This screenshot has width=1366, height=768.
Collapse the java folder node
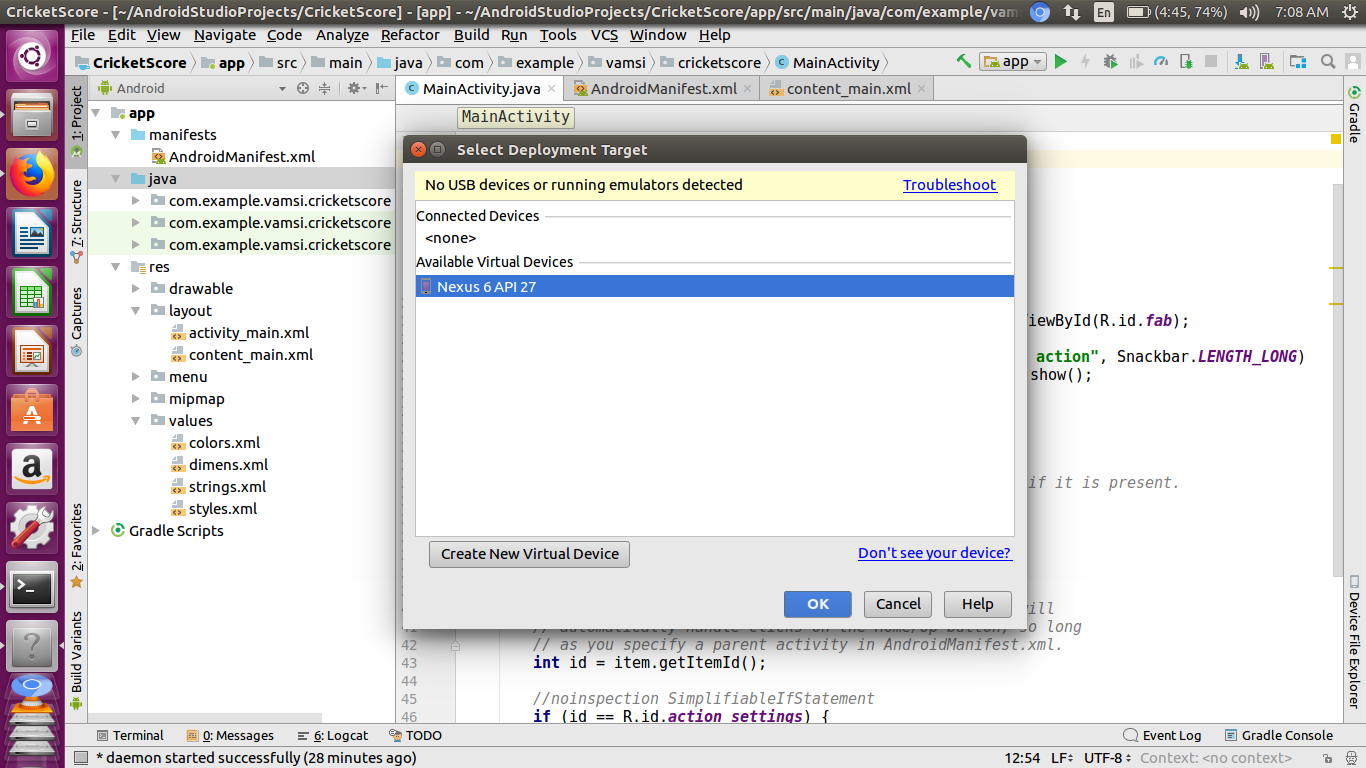point(116,179)
